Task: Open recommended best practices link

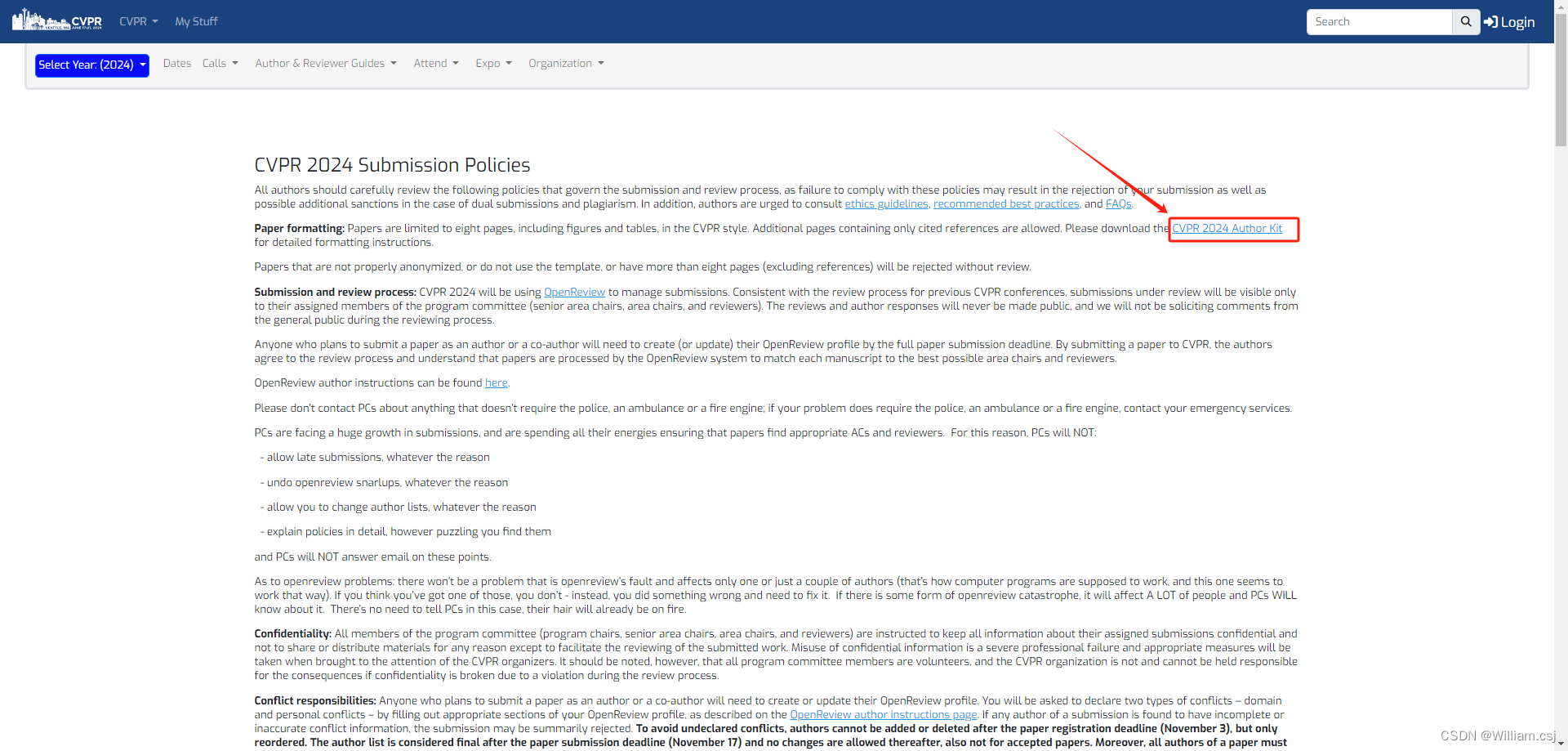Action: tap(1006, 204)
